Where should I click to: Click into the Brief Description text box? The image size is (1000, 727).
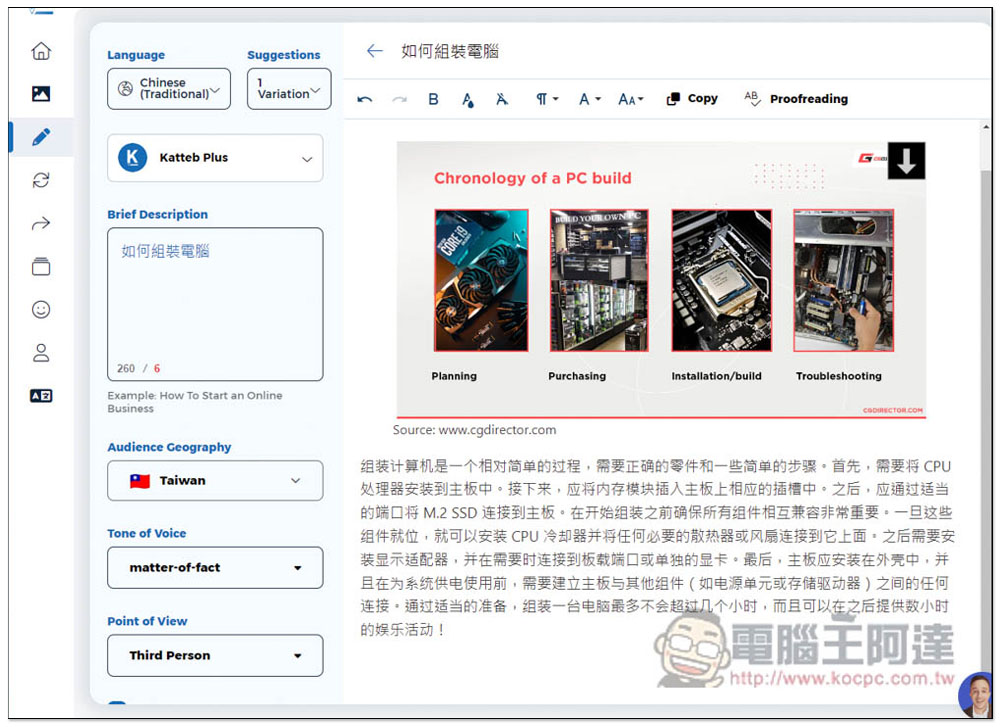[215, 300]
